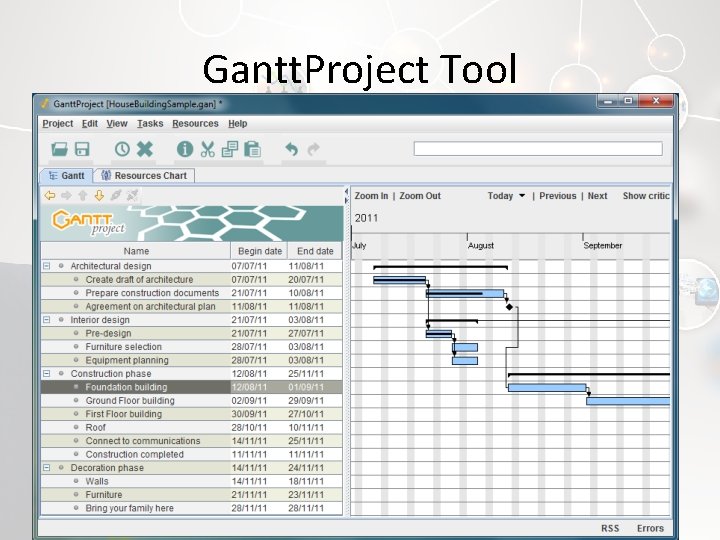Screen dimensions: 720x540
Task: Select Create draft of architecture task
Action: pos(191,279)
